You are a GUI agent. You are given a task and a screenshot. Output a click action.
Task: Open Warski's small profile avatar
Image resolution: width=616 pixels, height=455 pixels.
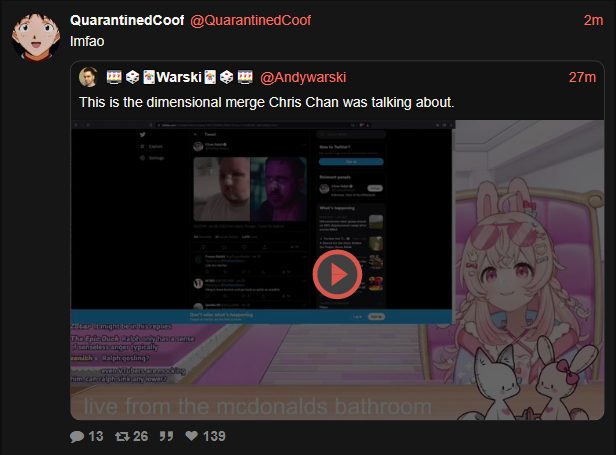(89, 77)
